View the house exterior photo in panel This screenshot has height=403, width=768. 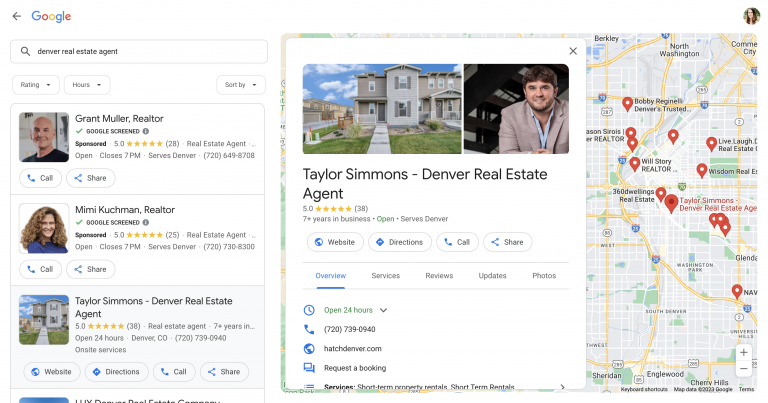pyautogui.click(x=382, y=109)
